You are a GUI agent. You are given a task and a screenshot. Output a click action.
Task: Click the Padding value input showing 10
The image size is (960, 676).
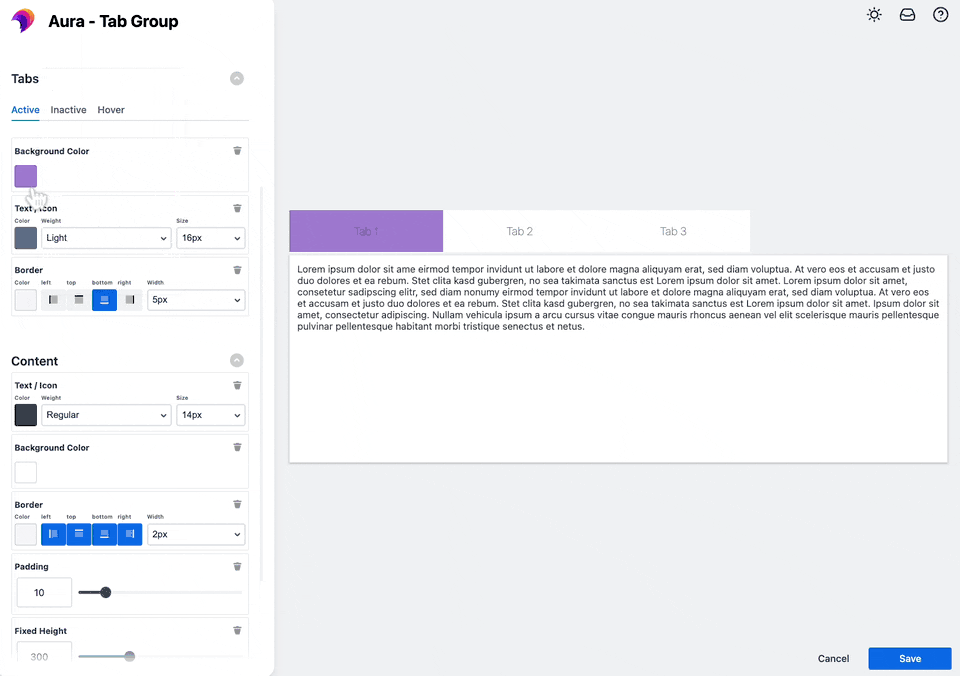pyautogui.click(x=43, y=592)
